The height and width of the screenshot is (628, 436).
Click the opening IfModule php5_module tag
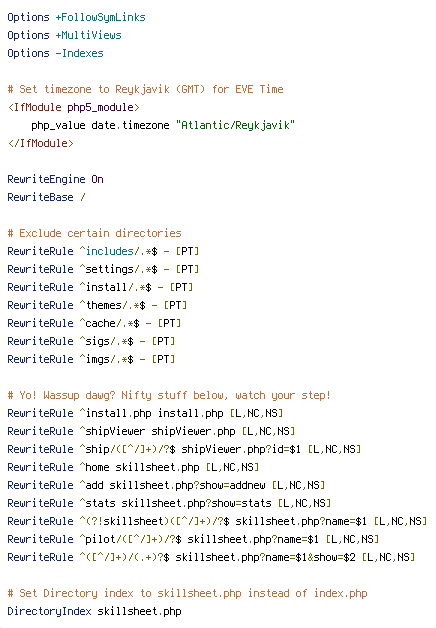click(74, 107)
